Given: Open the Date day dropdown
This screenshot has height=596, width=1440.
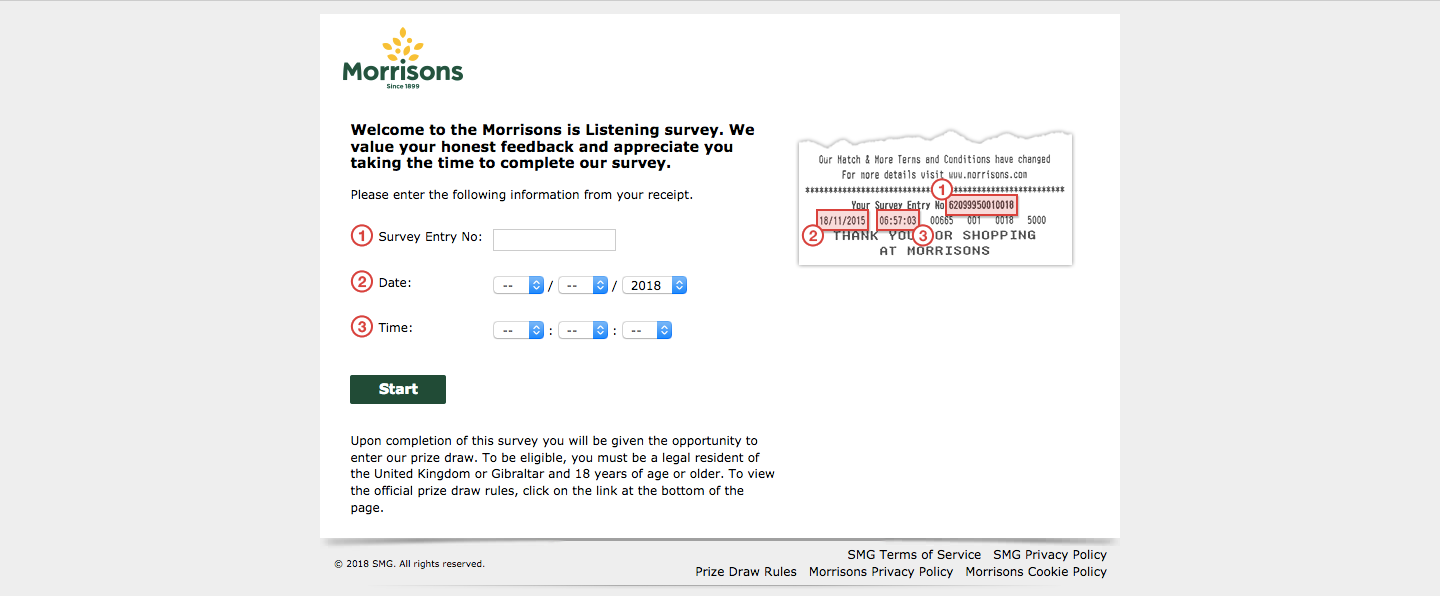Looking at the screenshot, I should (x=518, y=285).
